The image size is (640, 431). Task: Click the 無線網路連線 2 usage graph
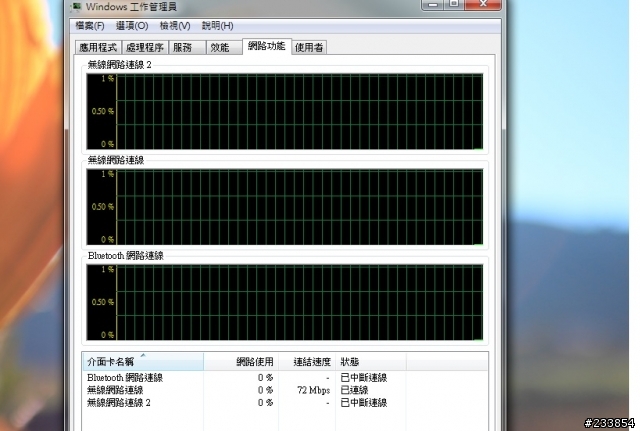pos(284,111)
